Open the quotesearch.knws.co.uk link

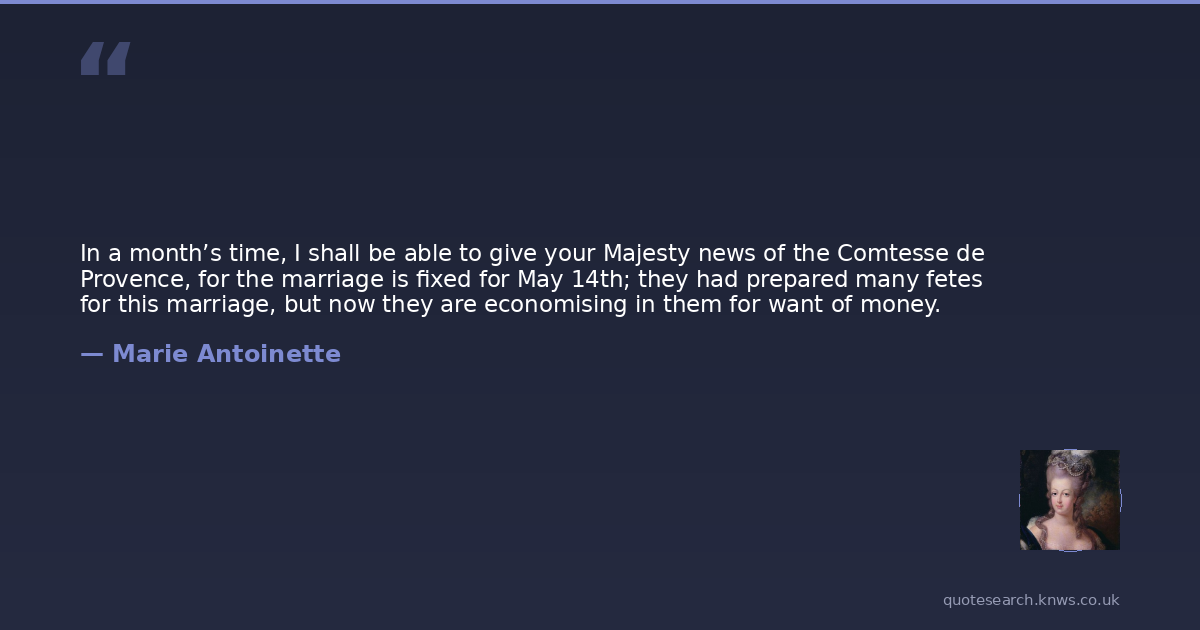(1030, 600)
